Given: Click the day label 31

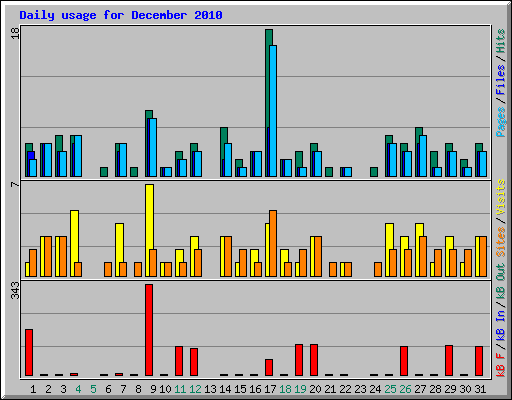Looking at the screenshot, I should click(480, 389).
